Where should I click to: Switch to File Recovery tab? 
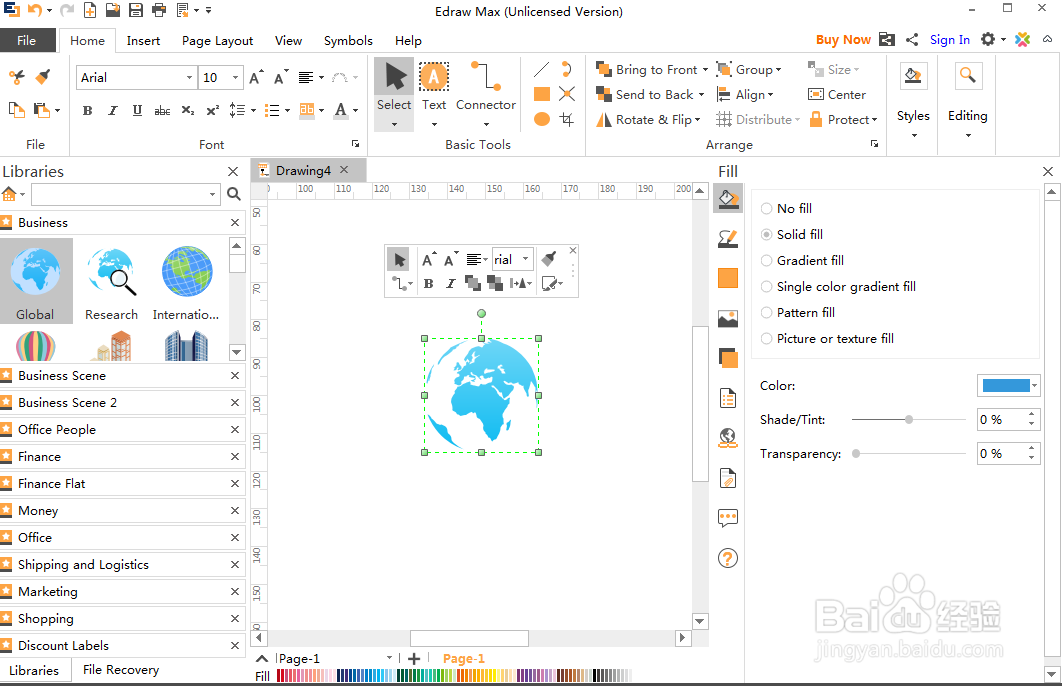[121, 670]
